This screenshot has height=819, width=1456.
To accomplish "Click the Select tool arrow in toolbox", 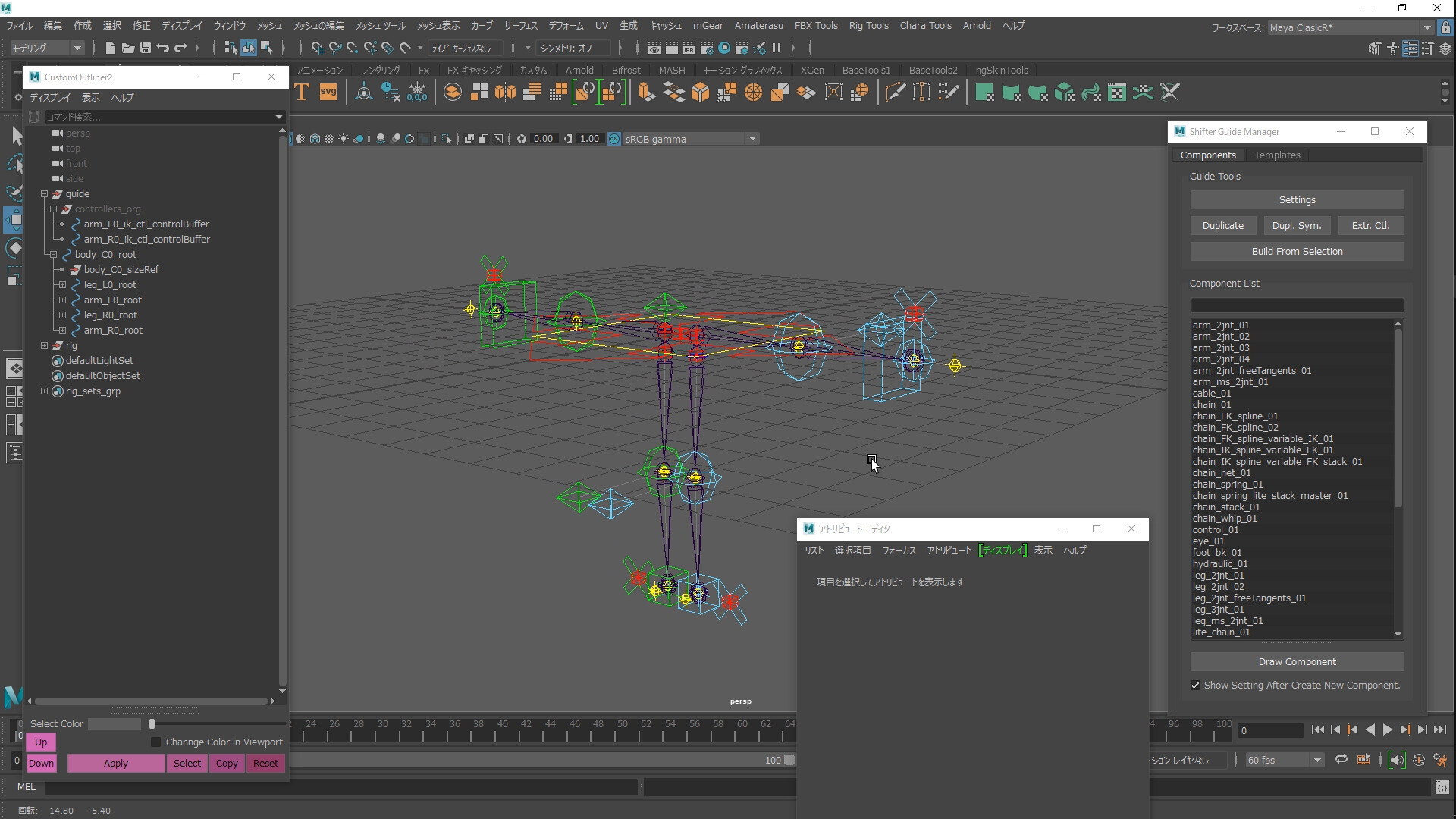I will tap(15, 136).
